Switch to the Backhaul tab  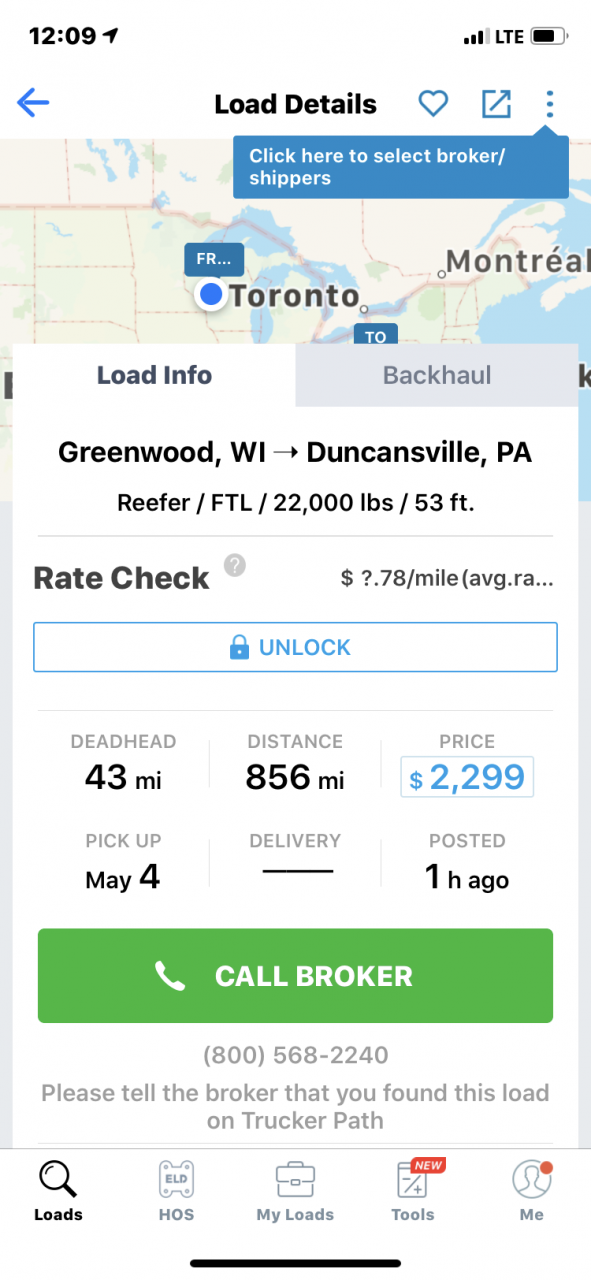coord(437,375)
